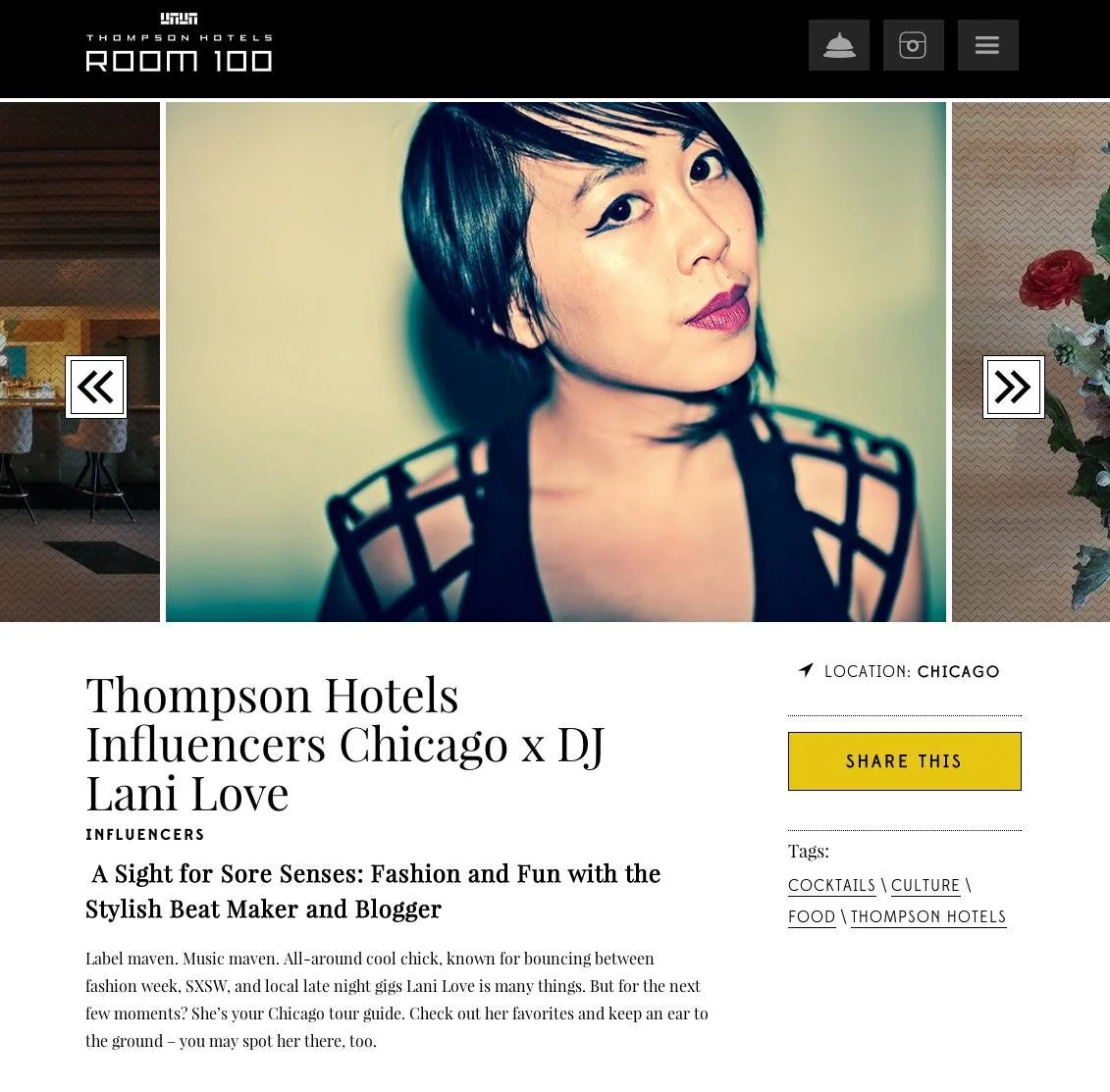Click the DJ Lani Love portrait image
Screen dimensions: 1110x1092
[x=555, y=362]
